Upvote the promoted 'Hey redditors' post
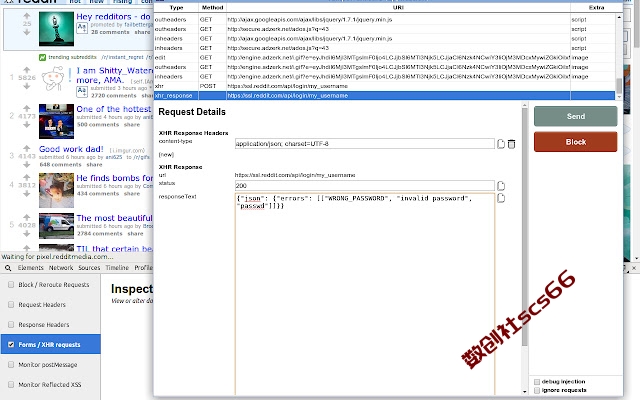Screen dimensions: 640x400 point(27,16)
